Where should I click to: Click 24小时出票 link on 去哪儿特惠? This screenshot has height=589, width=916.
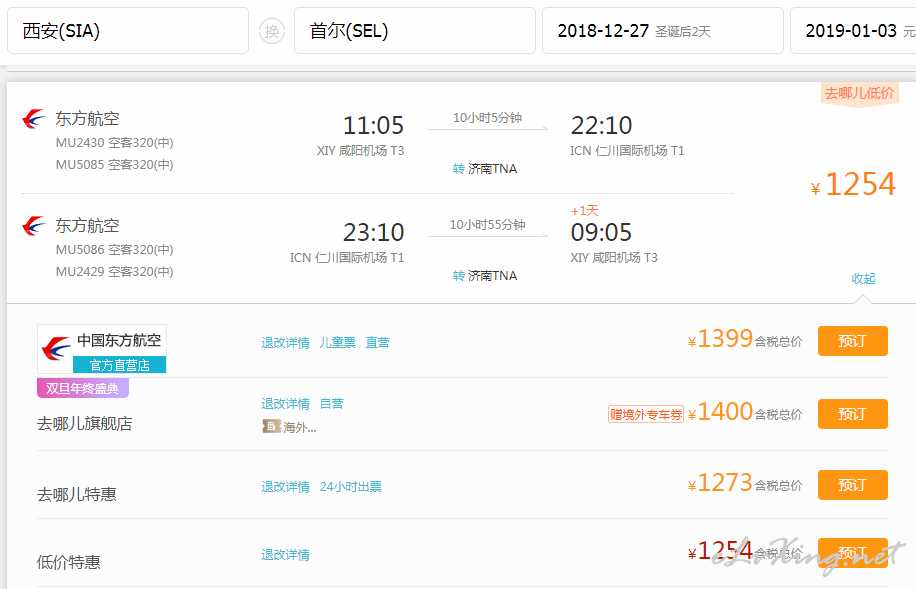click(x=351, y=487)
